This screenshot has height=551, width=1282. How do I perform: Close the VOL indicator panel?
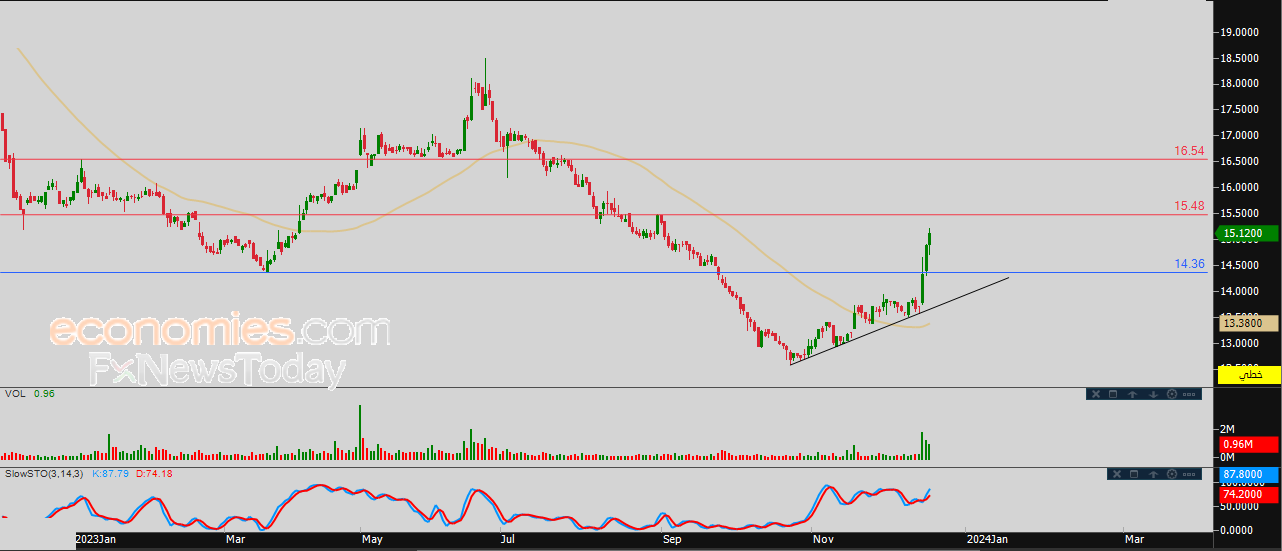(1096, 394)
